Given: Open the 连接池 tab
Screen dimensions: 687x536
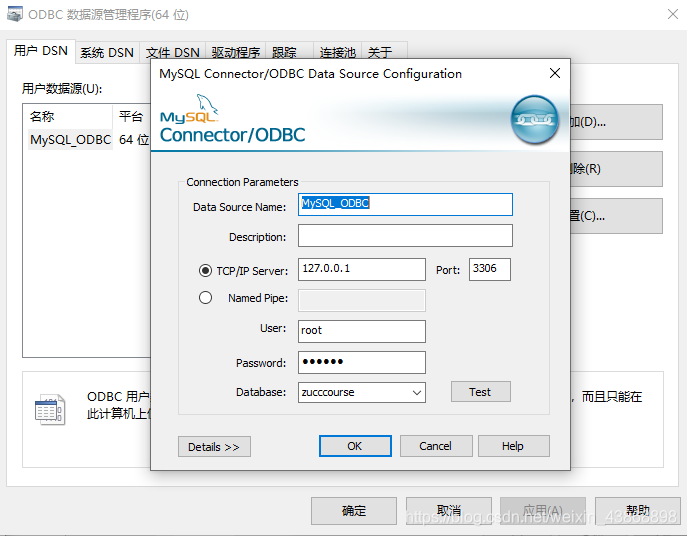Looking at the screenshot, I should click(x=337, y=53).
